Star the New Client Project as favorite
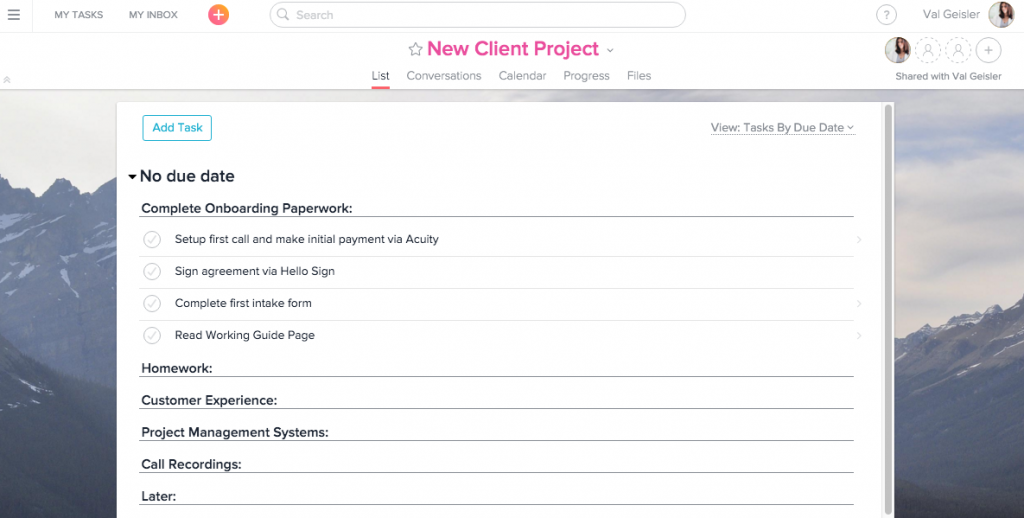Image resolution: width=1024 pixels, height=518 pixels. [x=415, y=50]
